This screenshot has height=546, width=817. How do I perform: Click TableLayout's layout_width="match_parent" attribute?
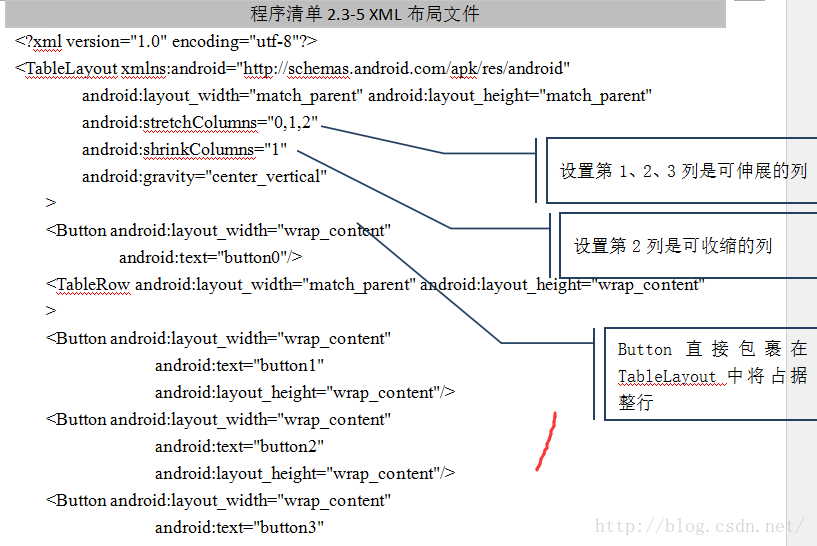click(222, 96)
